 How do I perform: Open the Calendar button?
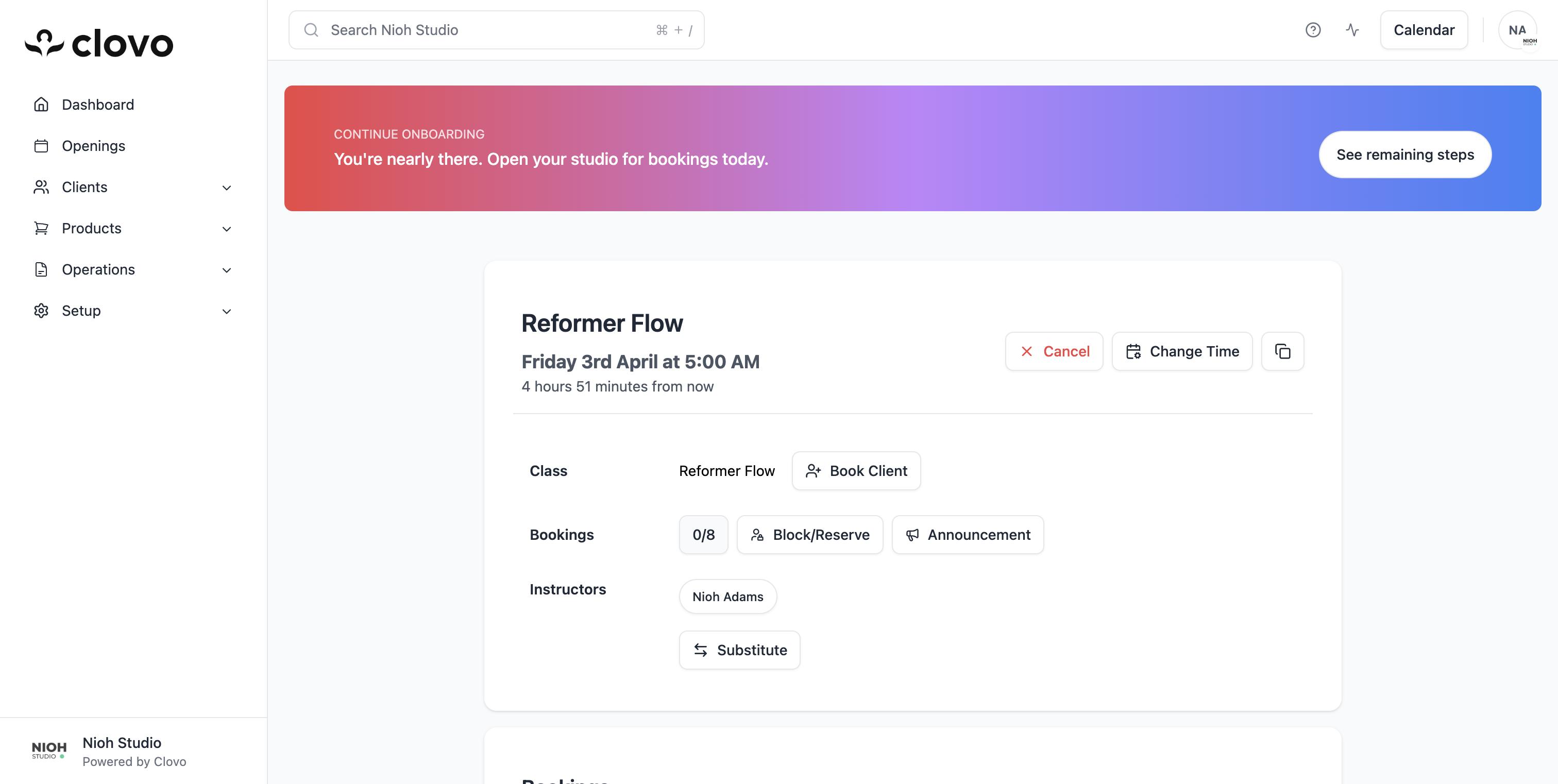[1424, 30]
